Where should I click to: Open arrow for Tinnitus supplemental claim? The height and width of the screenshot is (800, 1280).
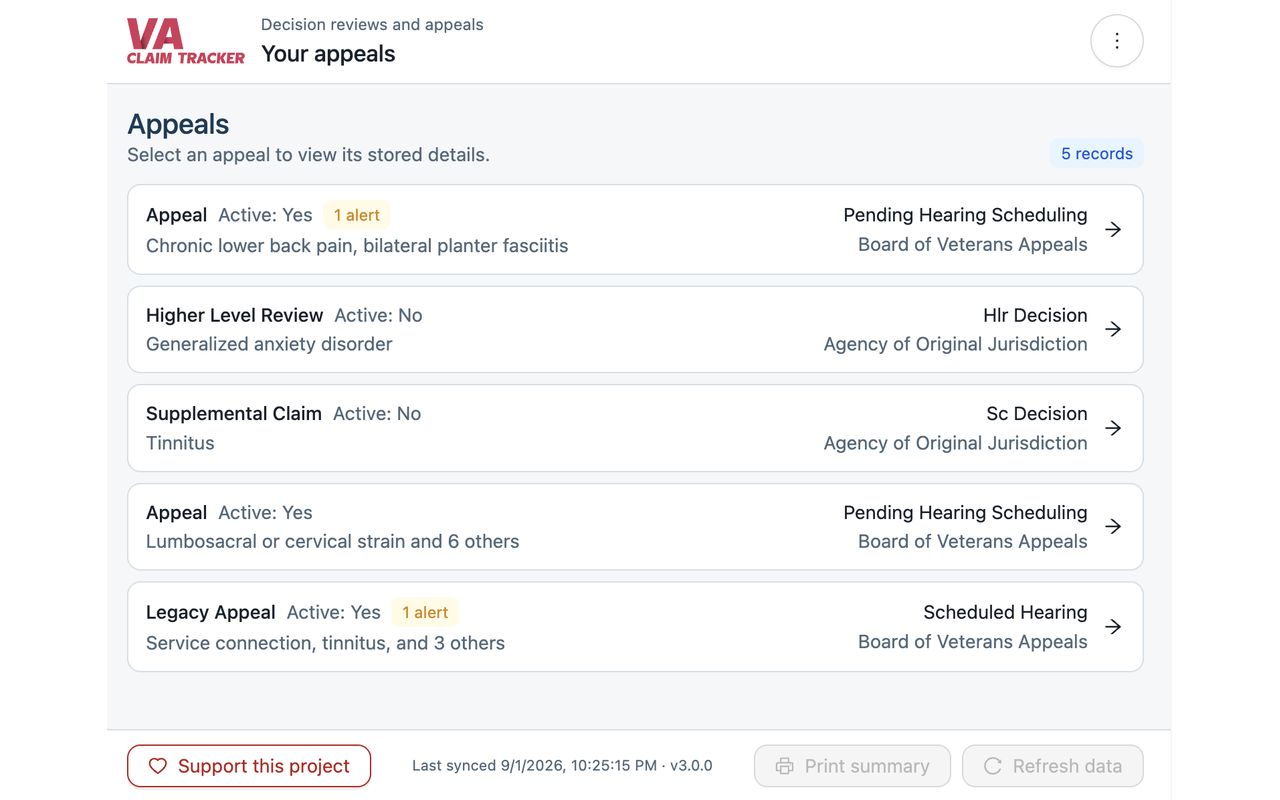[1113, 428]
